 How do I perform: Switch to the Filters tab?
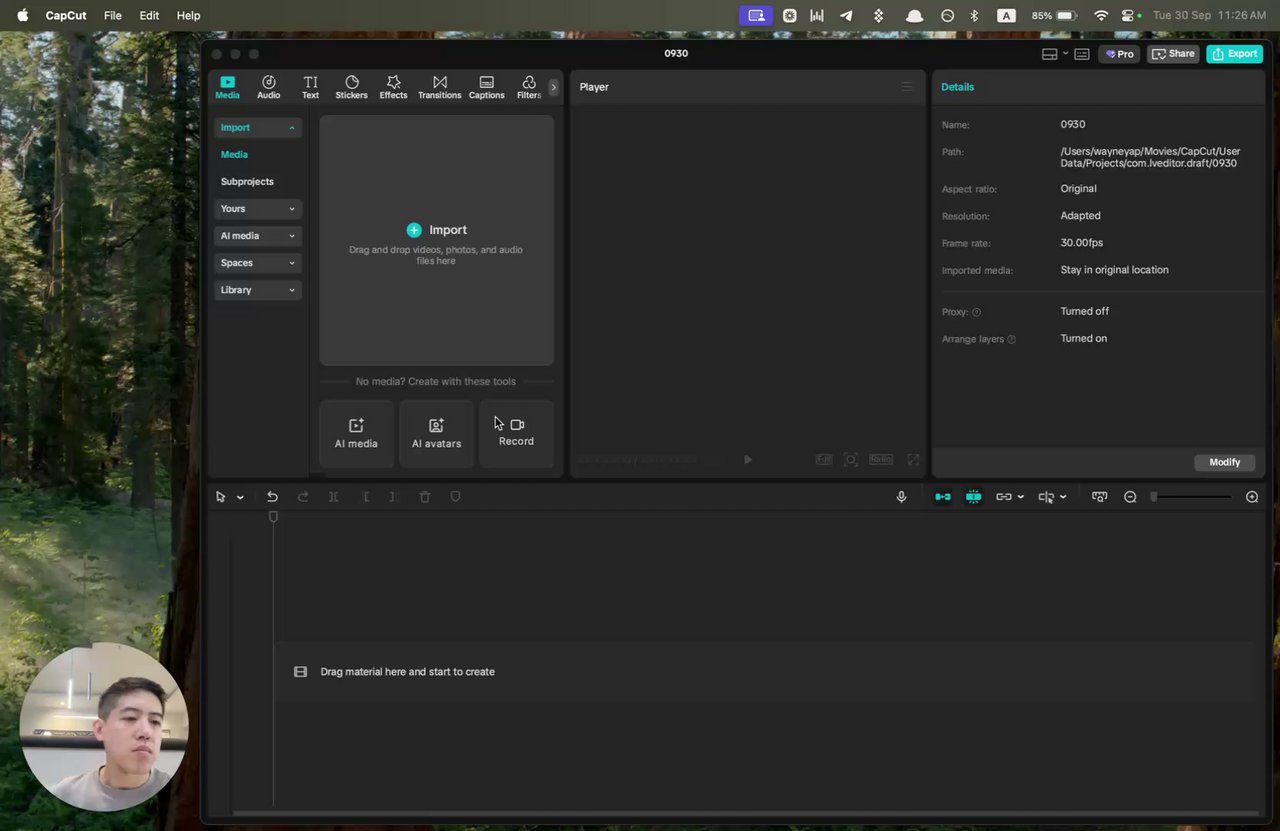pyautogui.click(x=529, y=87)
